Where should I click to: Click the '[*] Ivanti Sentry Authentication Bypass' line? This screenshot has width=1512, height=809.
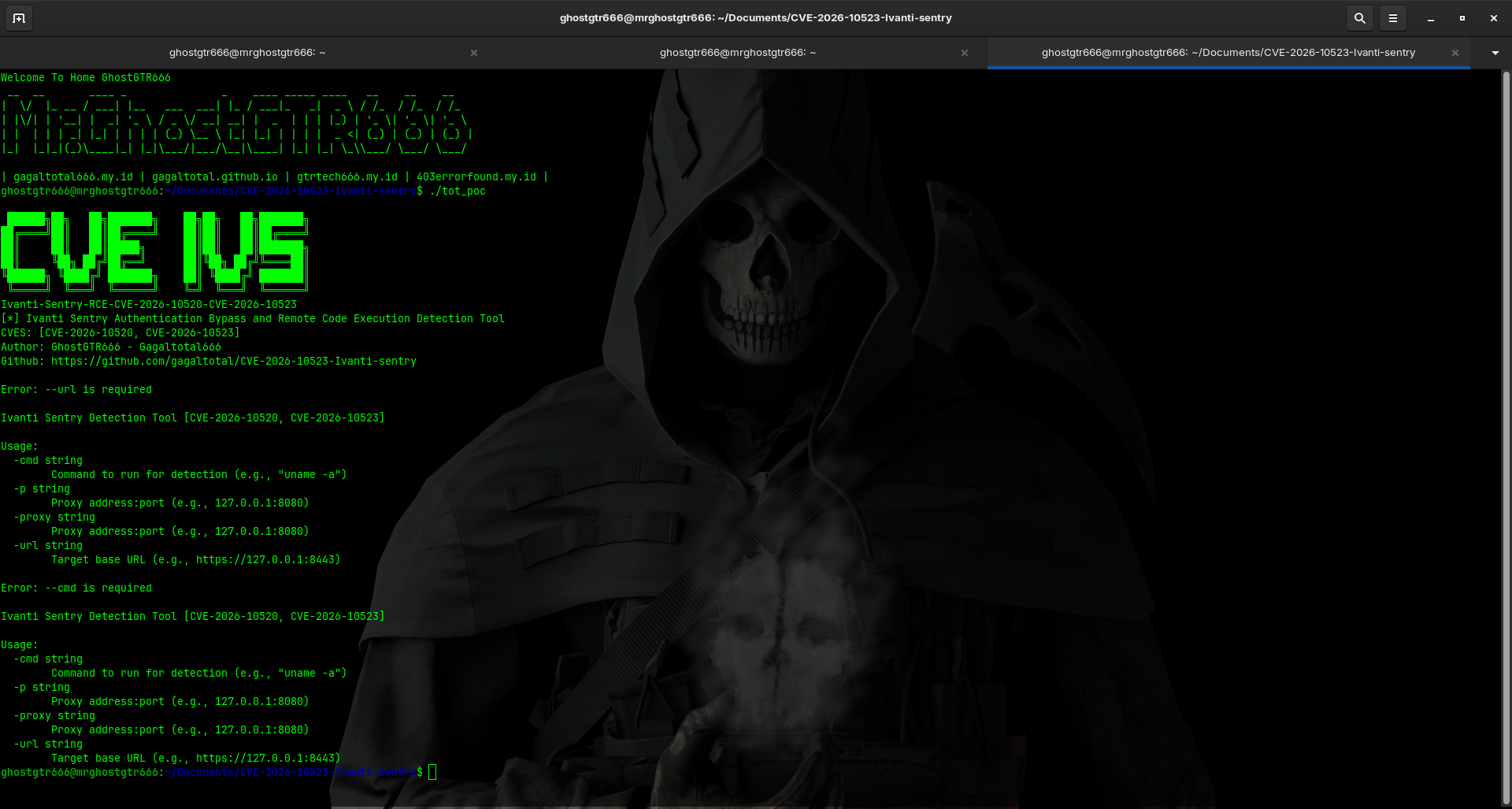coord(253,319)
